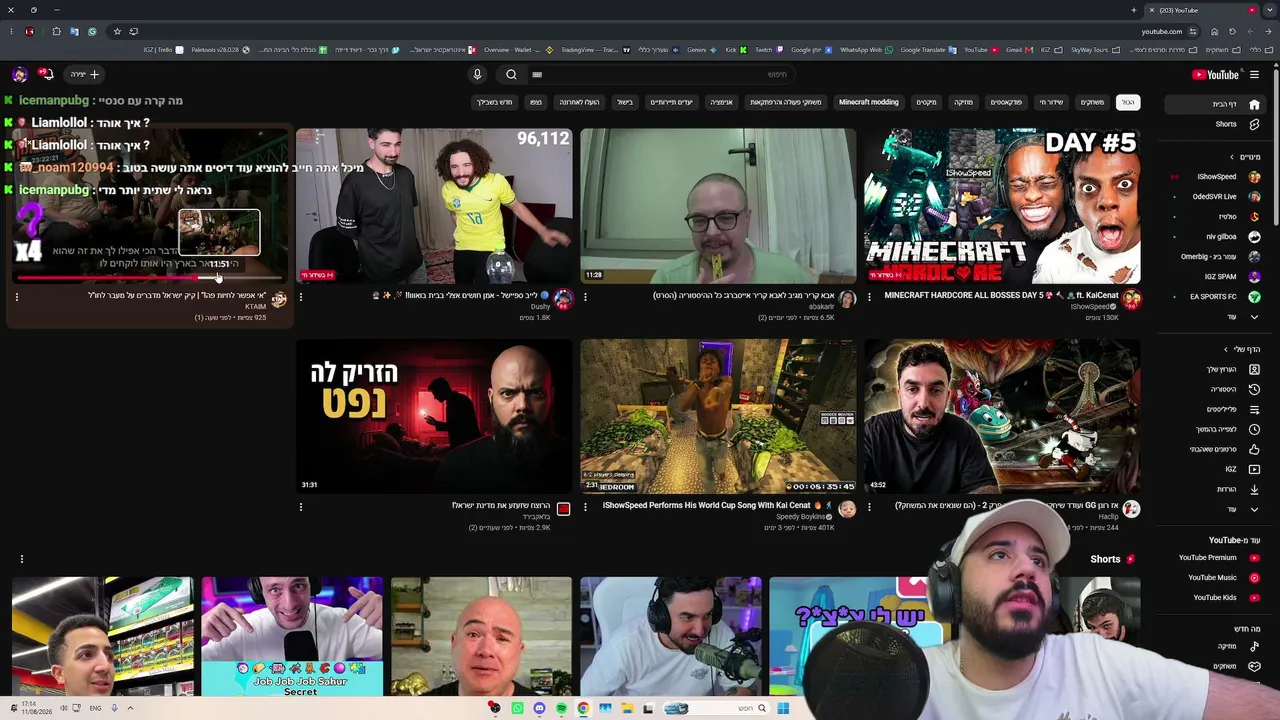Image resolution: width=1280 pixels, height=720 pixels.
Task: Open the OdedSVR Live subscription channel
Action: point(1217,197)
